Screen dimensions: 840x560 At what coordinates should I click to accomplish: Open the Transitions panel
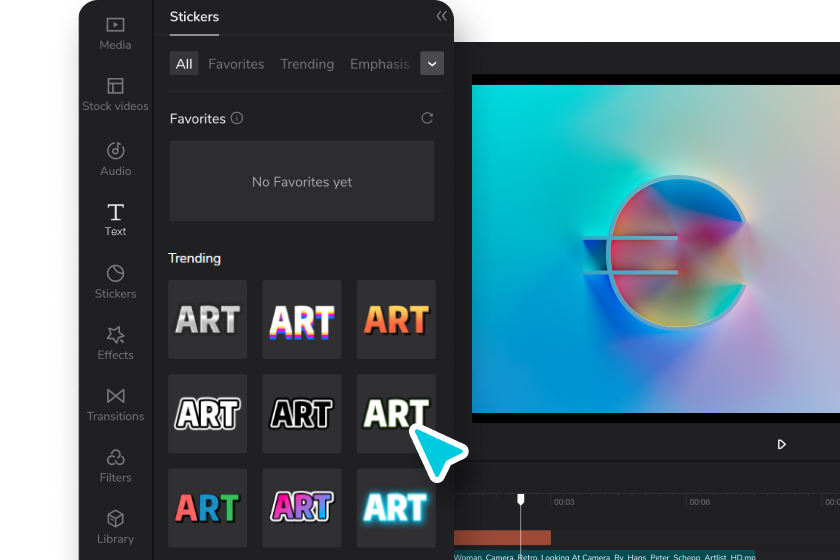[115, 405]
